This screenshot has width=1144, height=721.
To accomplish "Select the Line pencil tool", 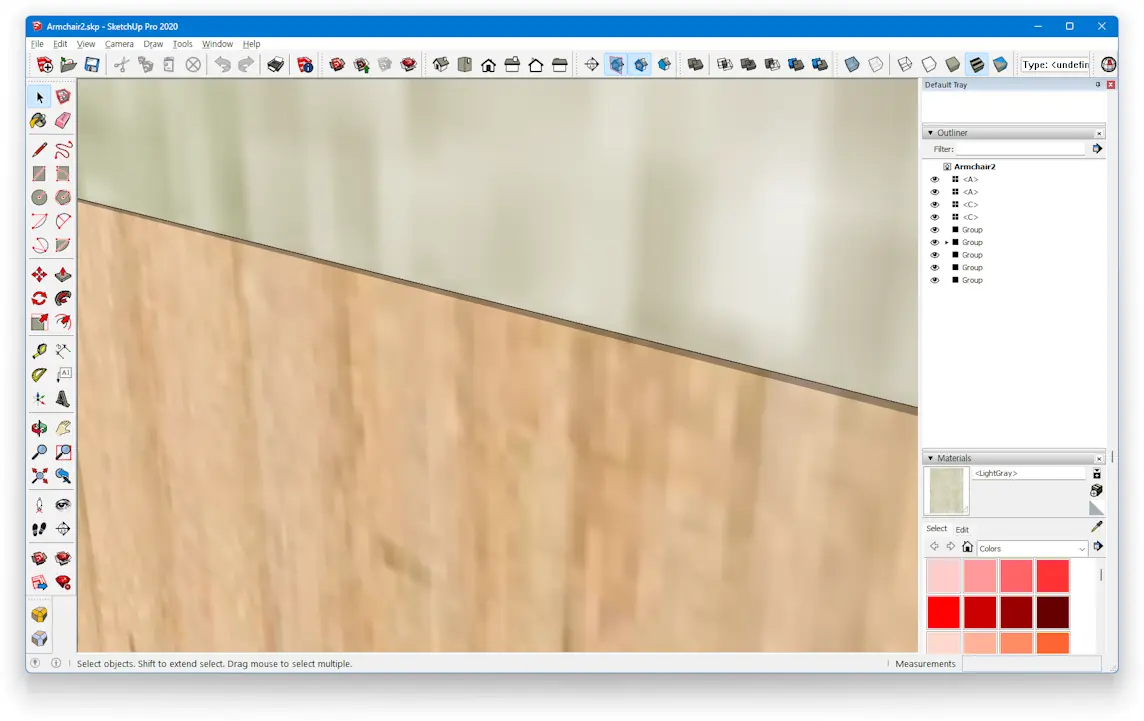I will coord(39,150).
